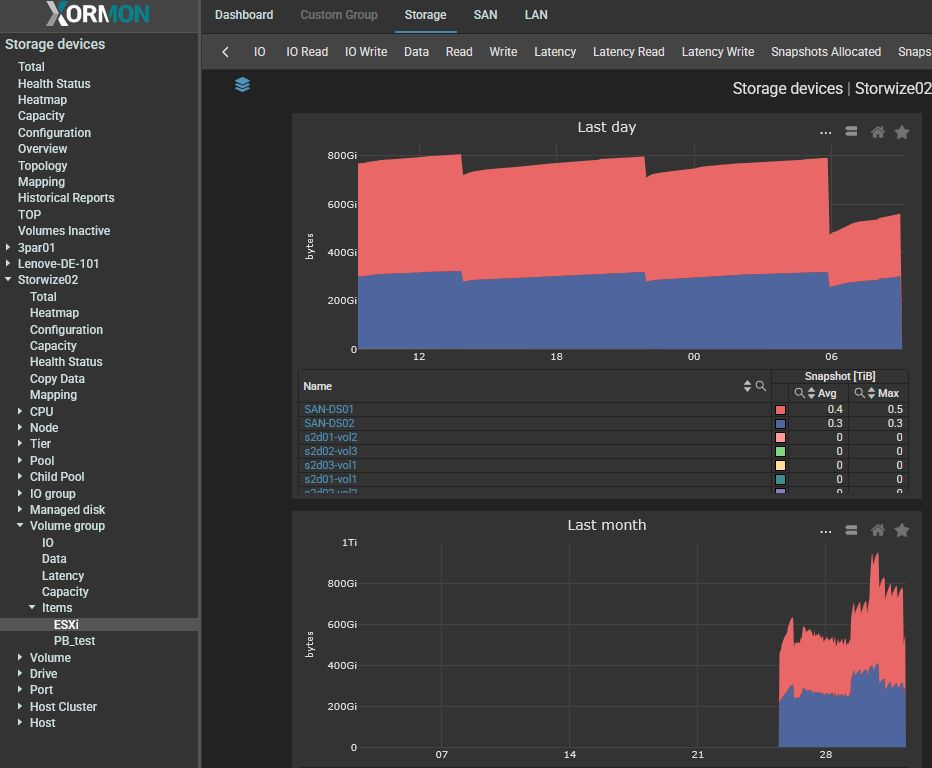Favorite the Last day chart with star icon
This screenshot has height=768, width=932.
(901, 132)
